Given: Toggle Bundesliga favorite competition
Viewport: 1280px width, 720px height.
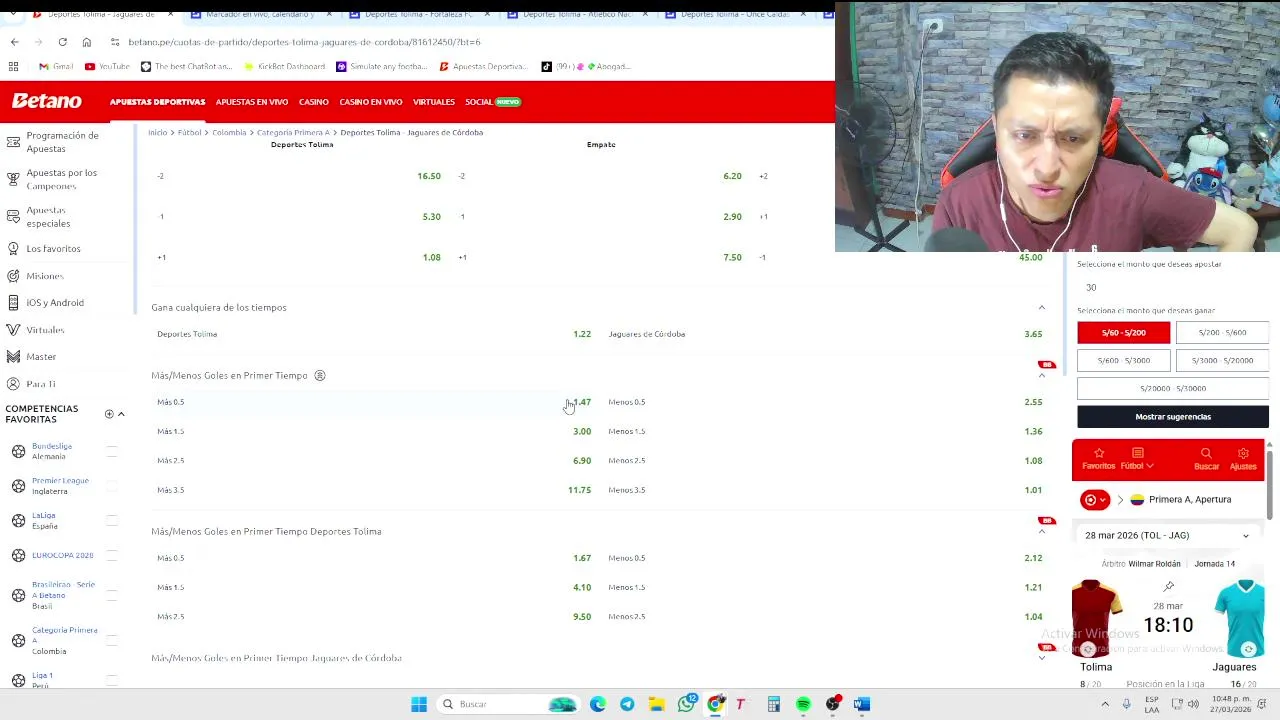Looking at the screenshot, I should (112, 451).
